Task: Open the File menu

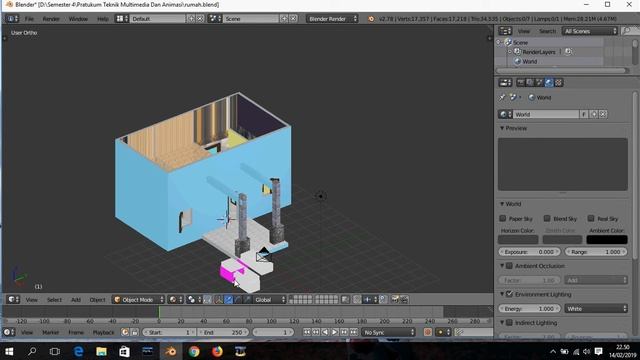Action: (x=29, y=19)
